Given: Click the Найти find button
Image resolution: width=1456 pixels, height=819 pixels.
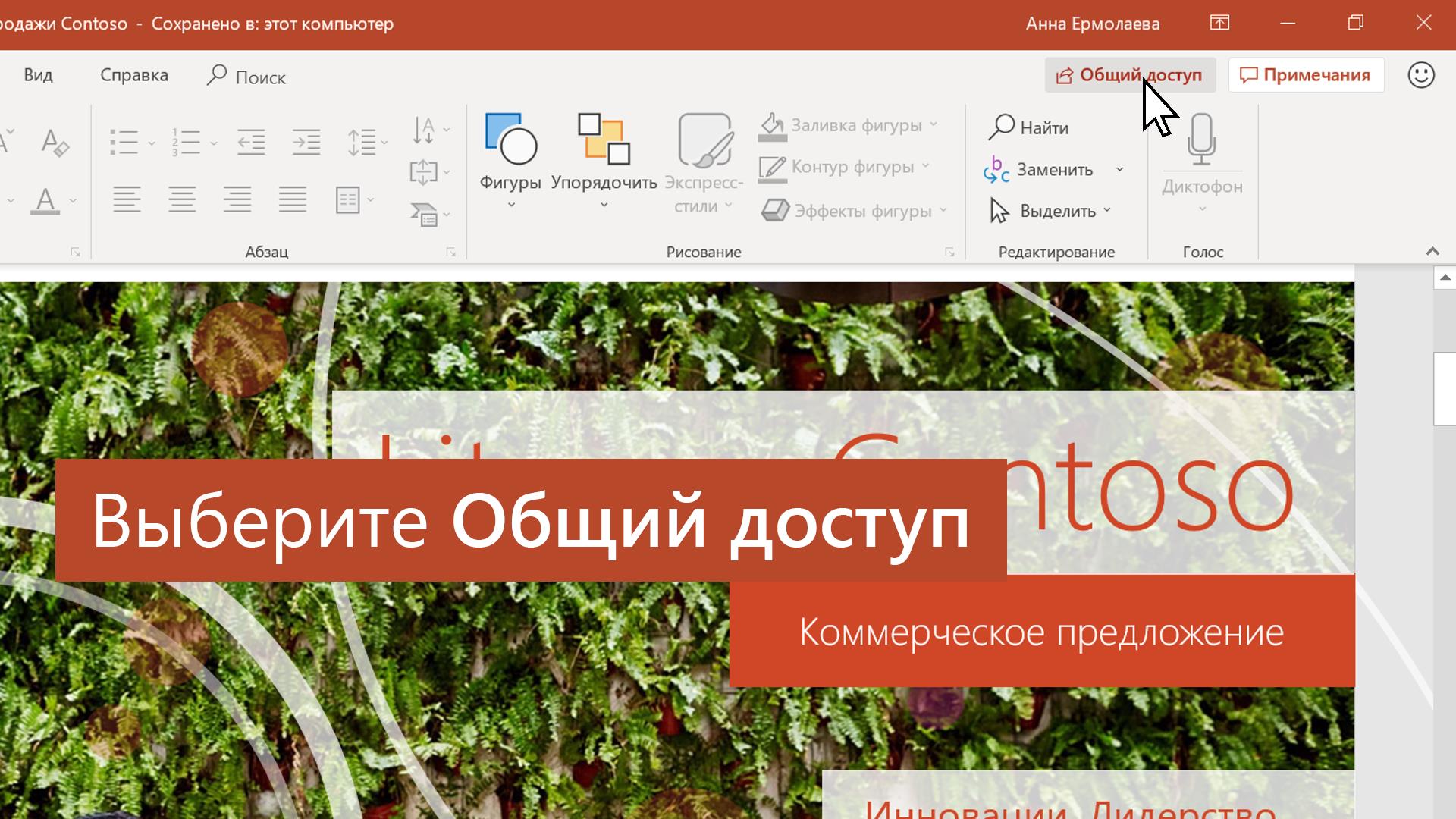Looking at the screenshot, I should pos(1029,127).
